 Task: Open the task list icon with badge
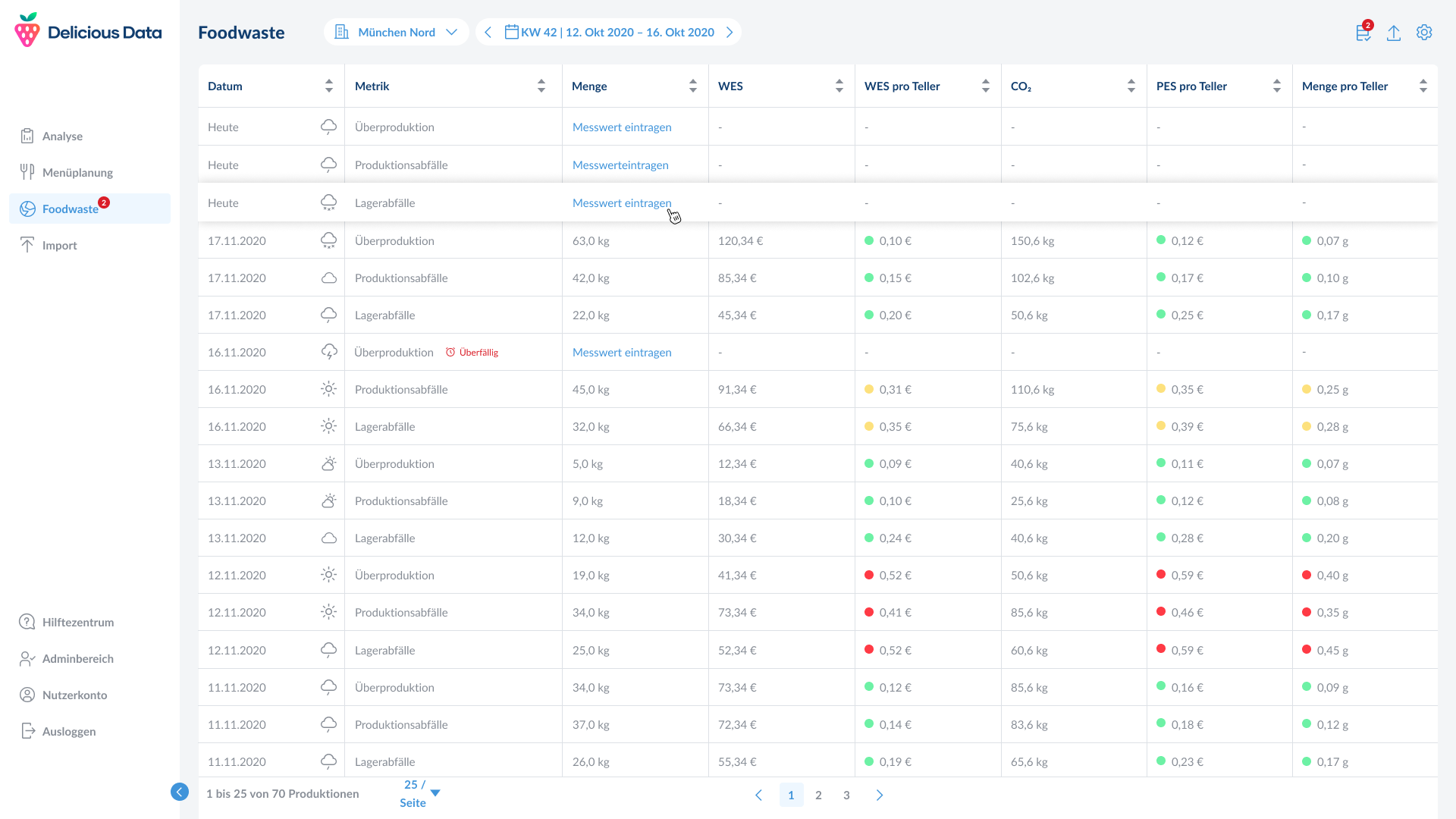pos(1363,33)
